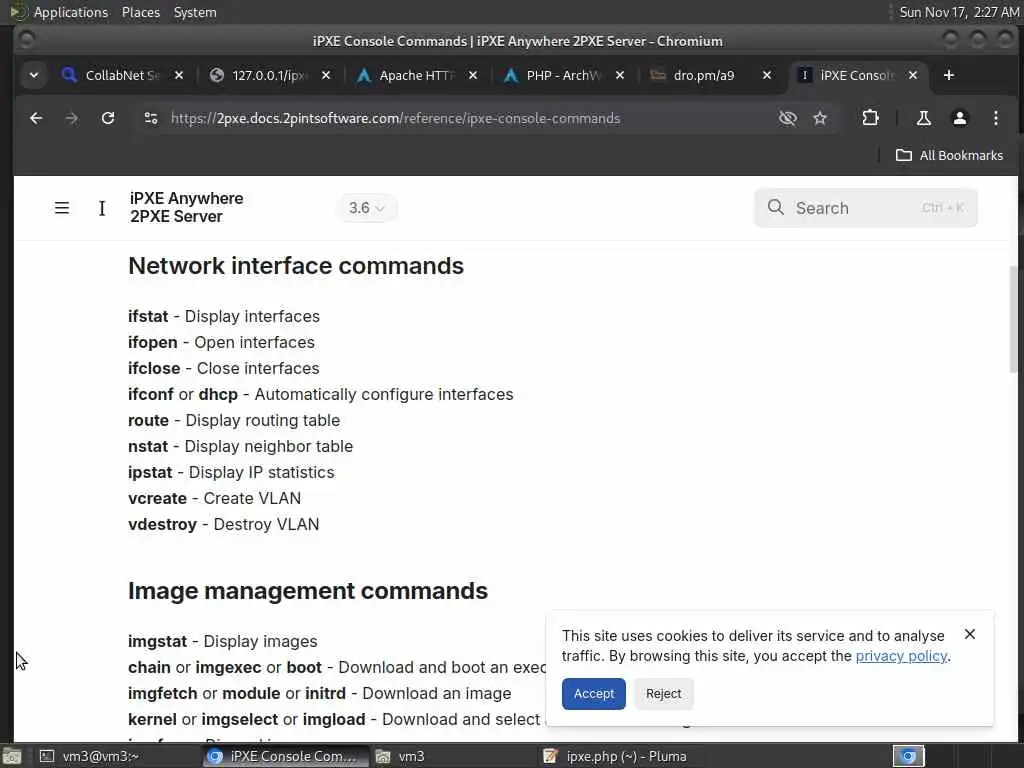Screen dimensions: 1024x768
Task: Click the 'imgstat' command text
Action: point(157,641)
